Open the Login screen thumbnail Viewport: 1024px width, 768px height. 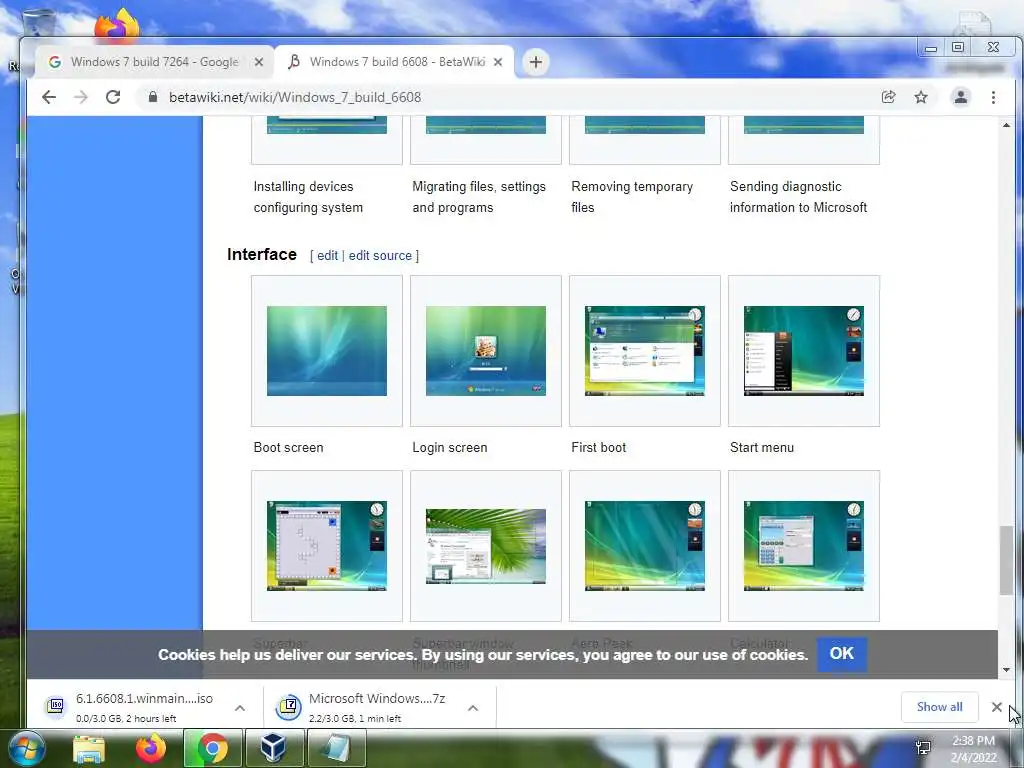point(485,351)
